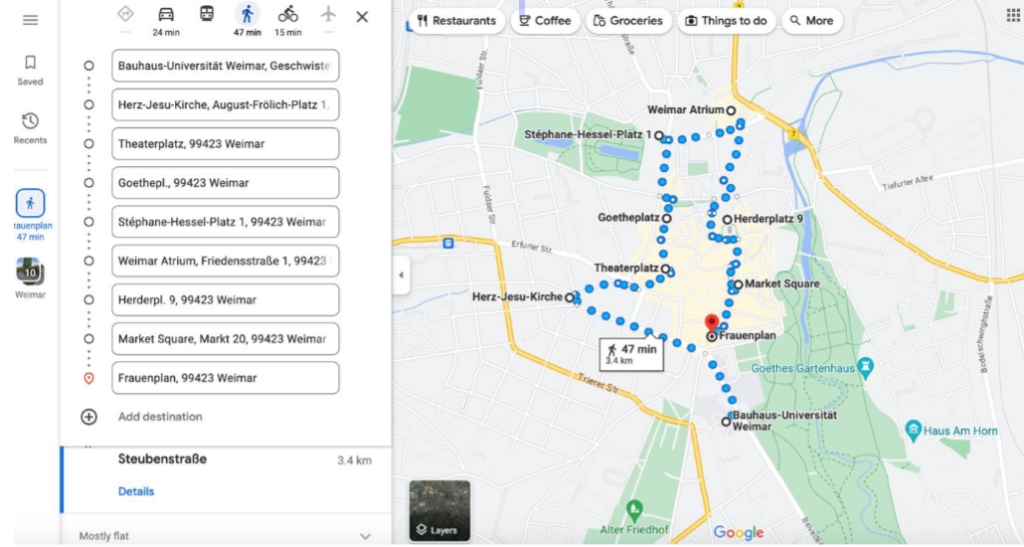Image resolution: width=1024 pixels, height=547 pixels.
Task: Open route Details link
Action: 136,492
